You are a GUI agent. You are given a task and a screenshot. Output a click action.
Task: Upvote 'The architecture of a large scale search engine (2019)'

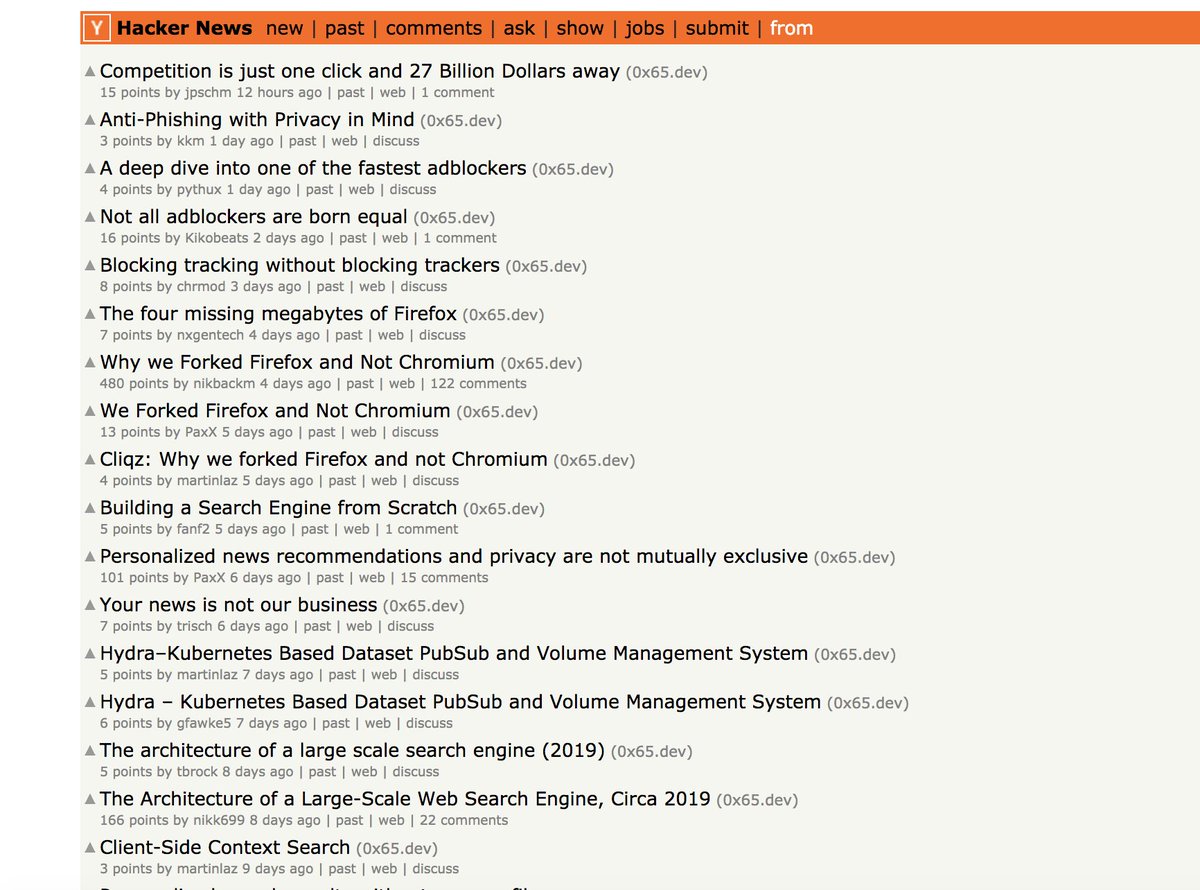click(x=90, y=751)
